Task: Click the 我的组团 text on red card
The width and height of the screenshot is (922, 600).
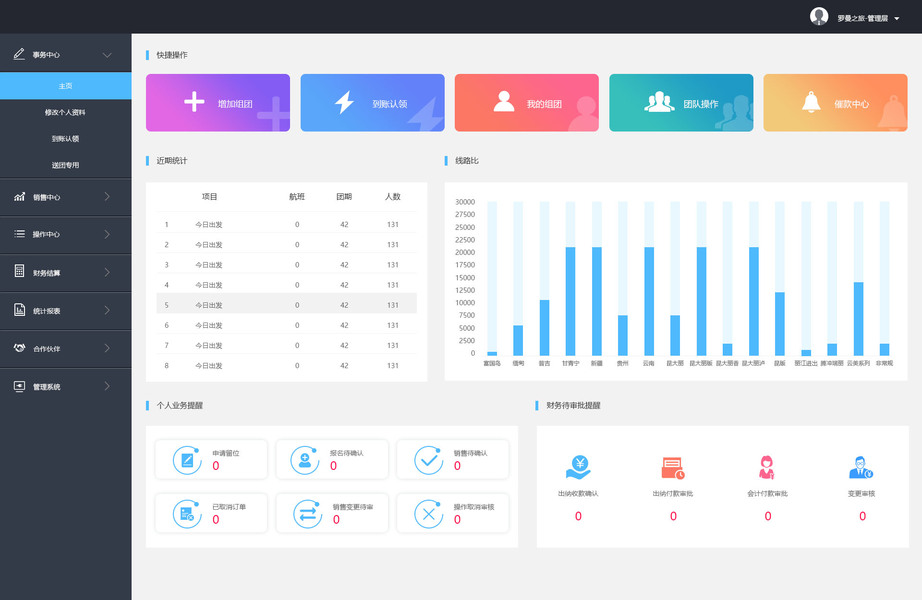Action: pos(544,104)
